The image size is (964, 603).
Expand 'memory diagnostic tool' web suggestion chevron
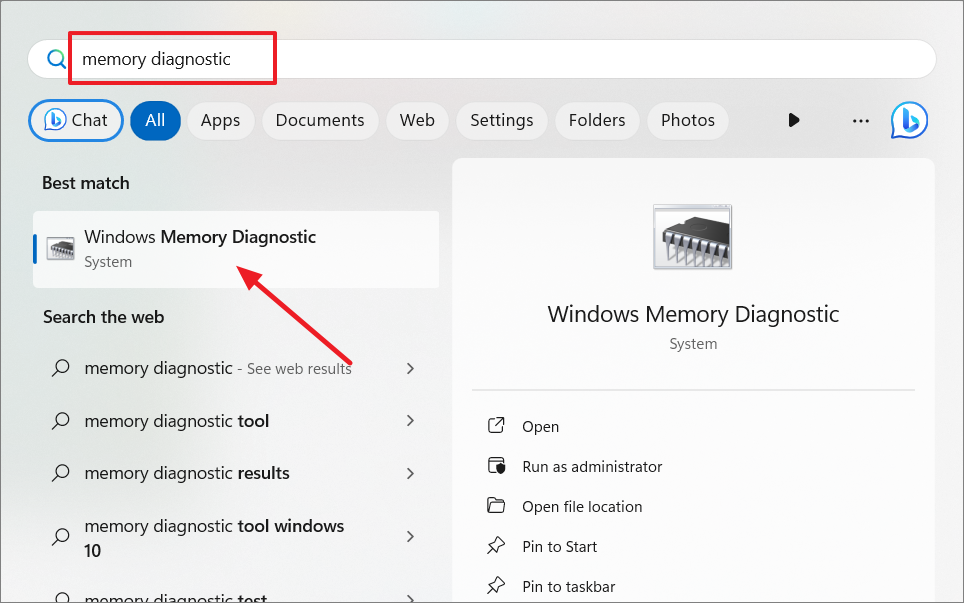tap(410, 420)
